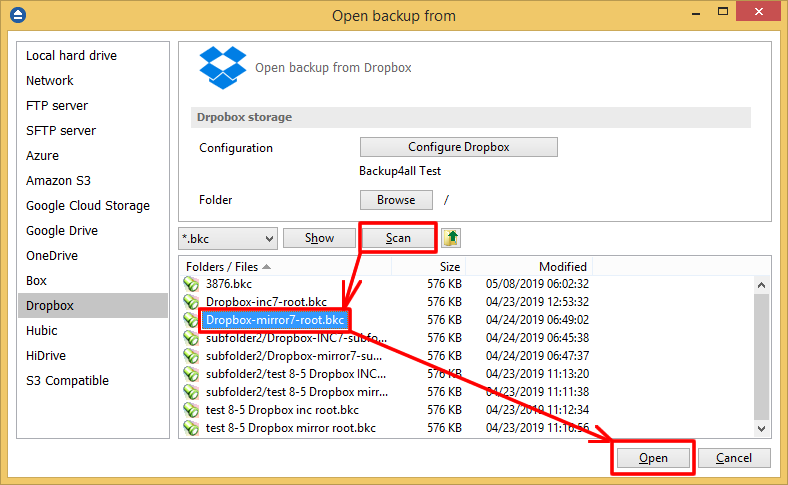Click modified date 04/24/2019 06:47:37
Screen dimensions: 788x485
tap(537, 356)
